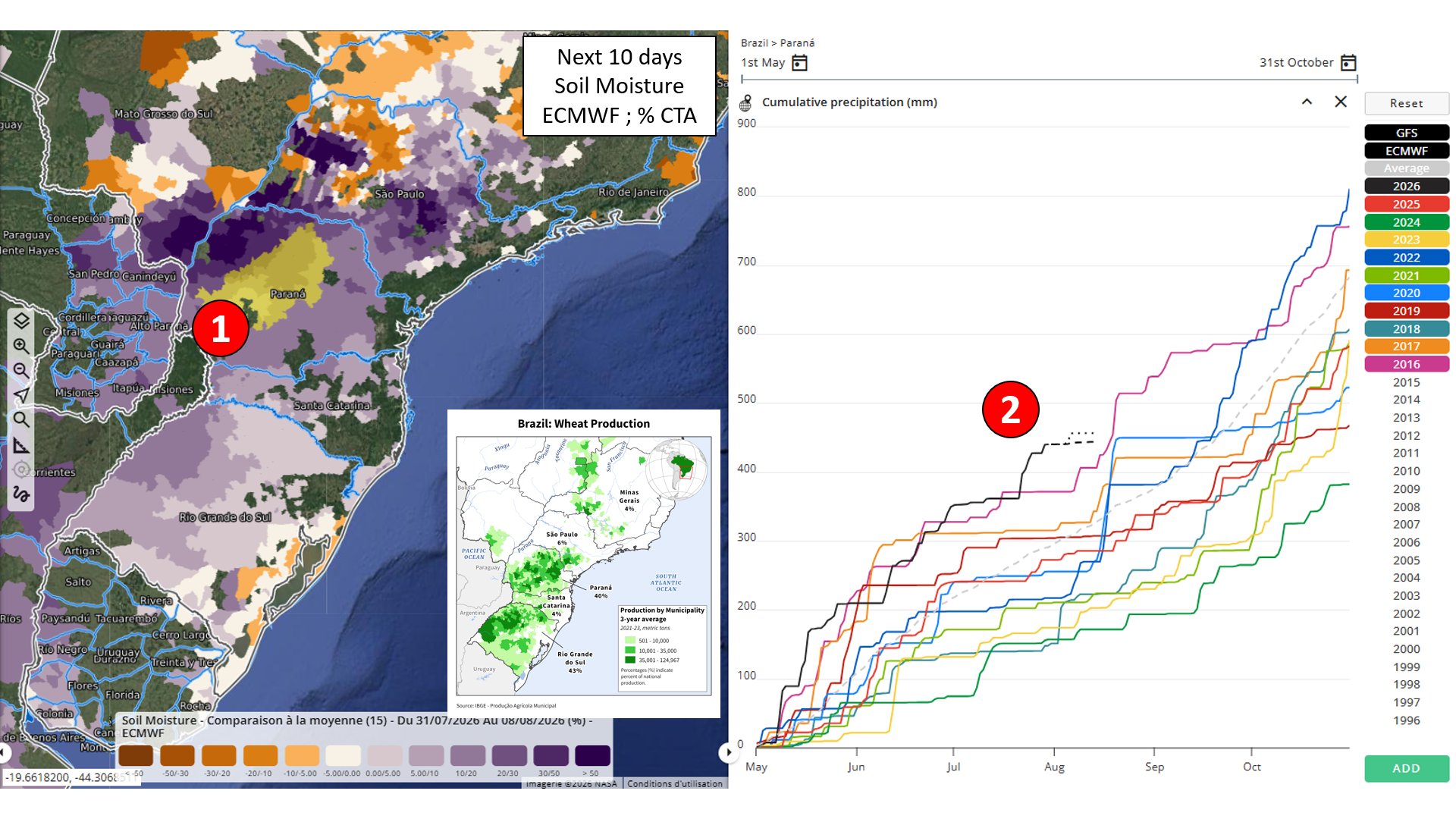Open the map search tool
1456x819 pixels.
[21, 420]
